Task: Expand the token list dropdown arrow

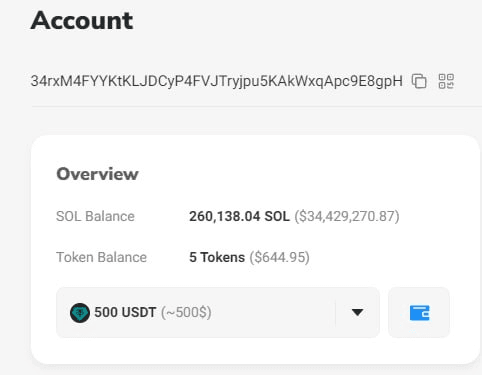Action: (x=357, y=312)
